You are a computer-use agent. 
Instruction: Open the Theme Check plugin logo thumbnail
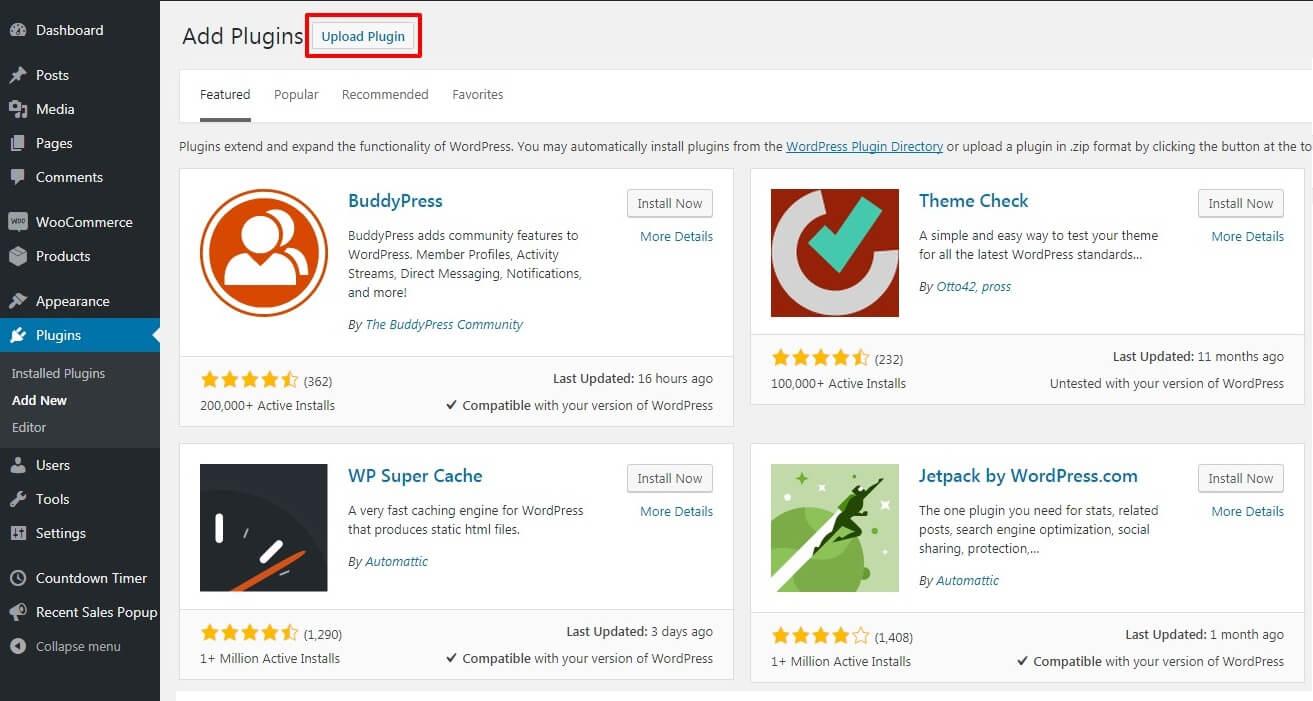point(835,253)
